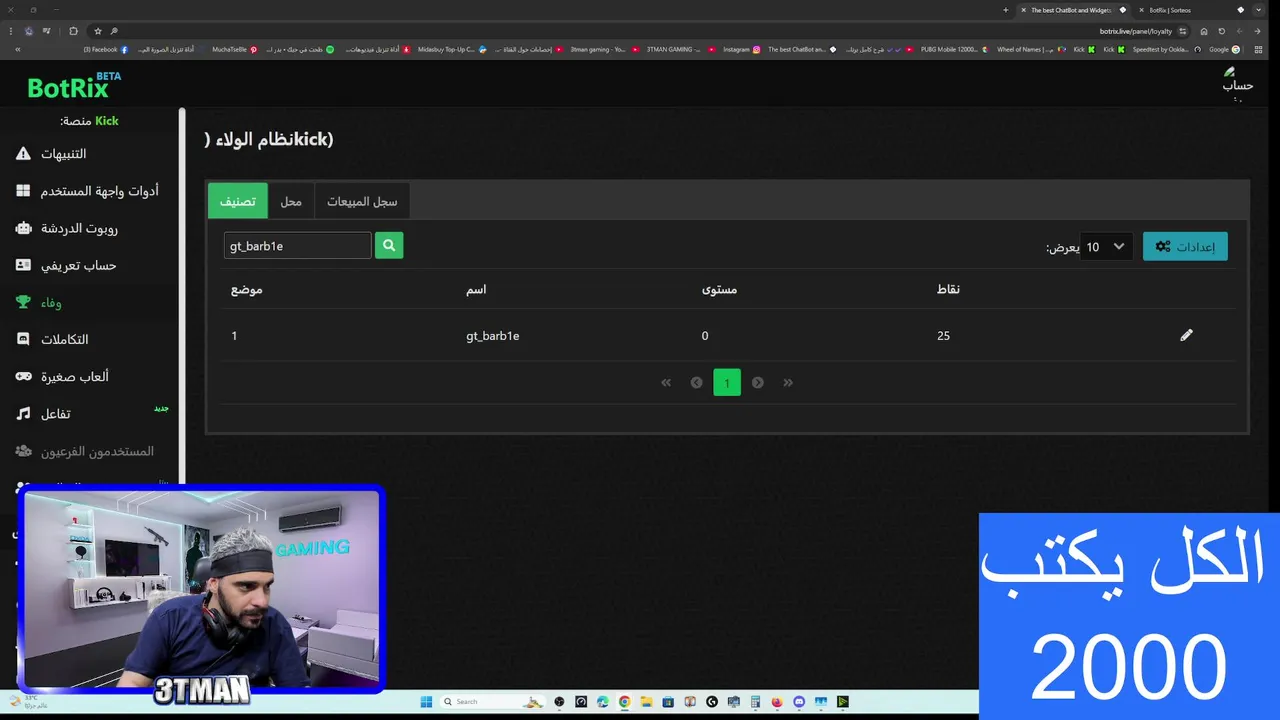Click the مستوى level column header
The width and height of the screenshot is (1280, 720).
(x=719, y=289)
